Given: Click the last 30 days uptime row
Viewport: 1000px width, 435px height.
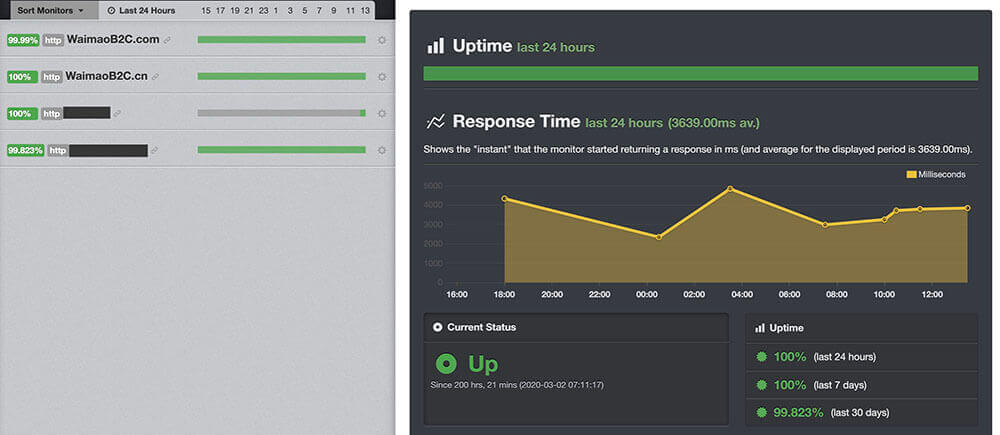Looking at the screenshot, I should pyautogui.click(x=861, y=412).
